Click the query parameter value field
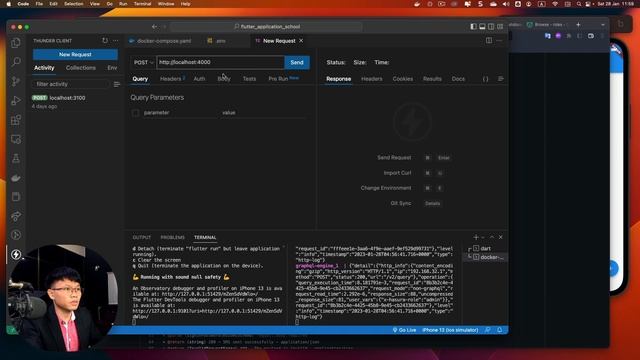 click(x=263, y=113)
